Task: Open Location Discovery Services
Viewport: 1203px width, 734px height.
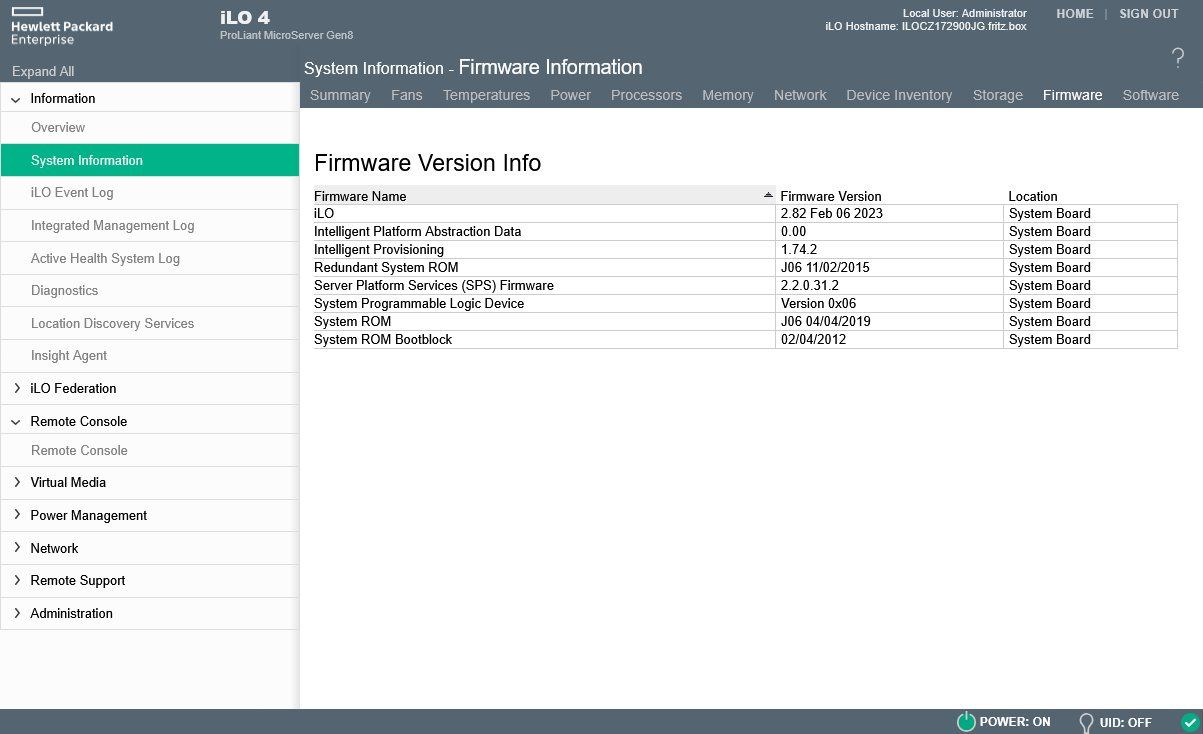Action: 150,323
